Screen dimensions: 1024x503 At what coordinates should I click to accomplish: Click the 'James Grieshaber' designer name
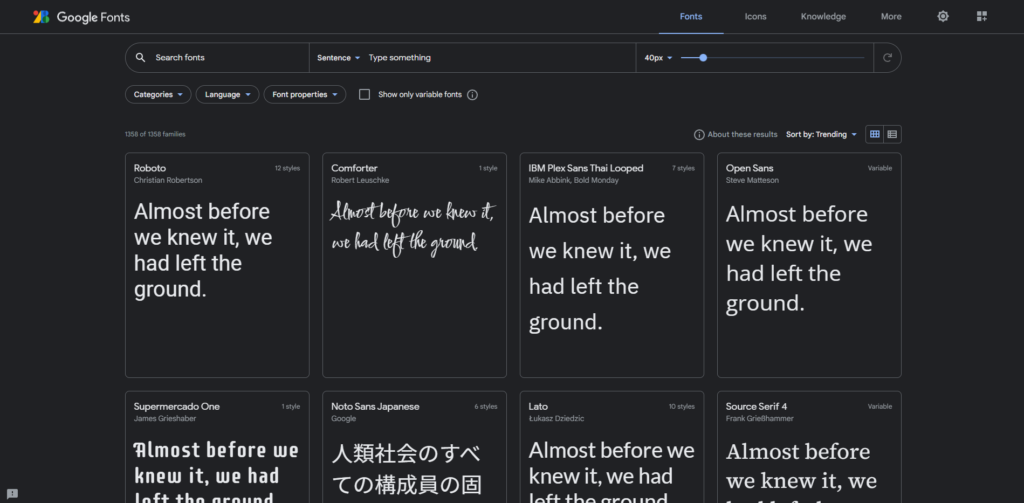(x=165, y=419)
